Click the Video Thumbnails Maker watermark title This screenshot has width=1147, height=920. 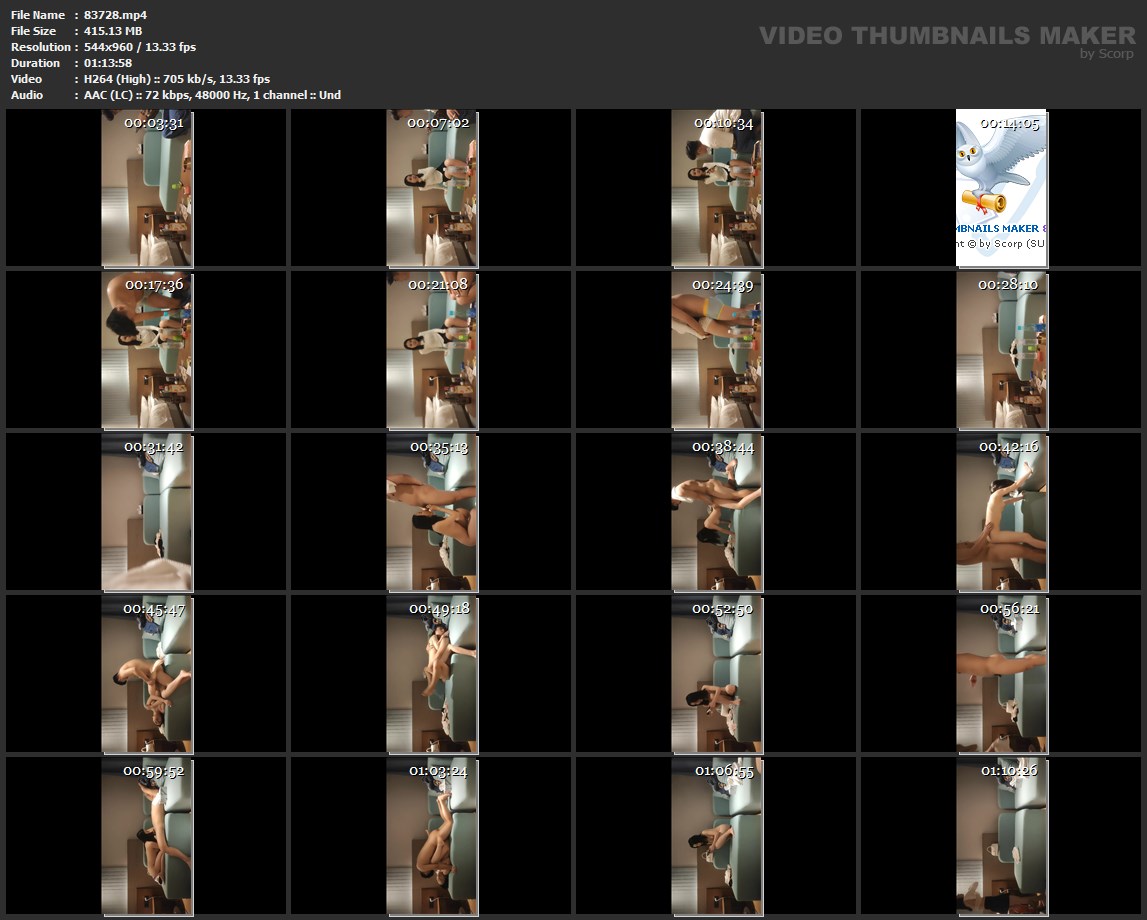946,36
